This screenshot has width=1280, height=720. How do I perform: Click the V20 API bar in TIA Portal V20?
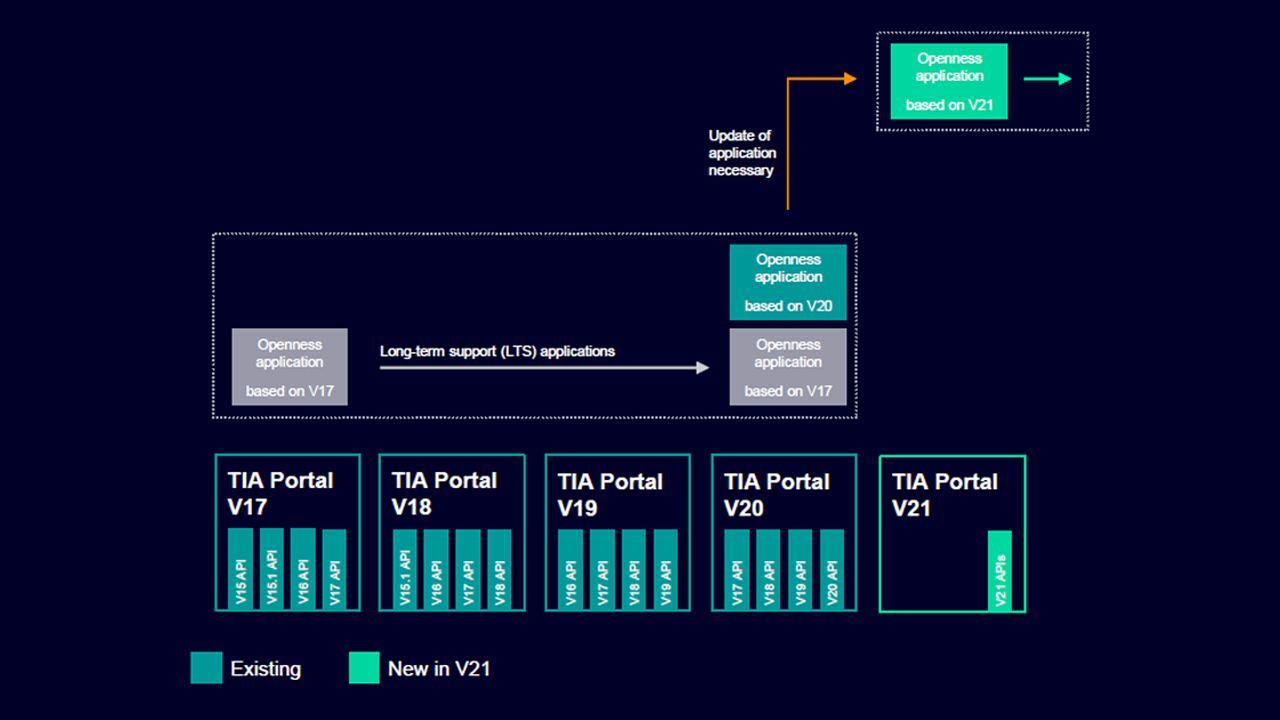point(832,570)
